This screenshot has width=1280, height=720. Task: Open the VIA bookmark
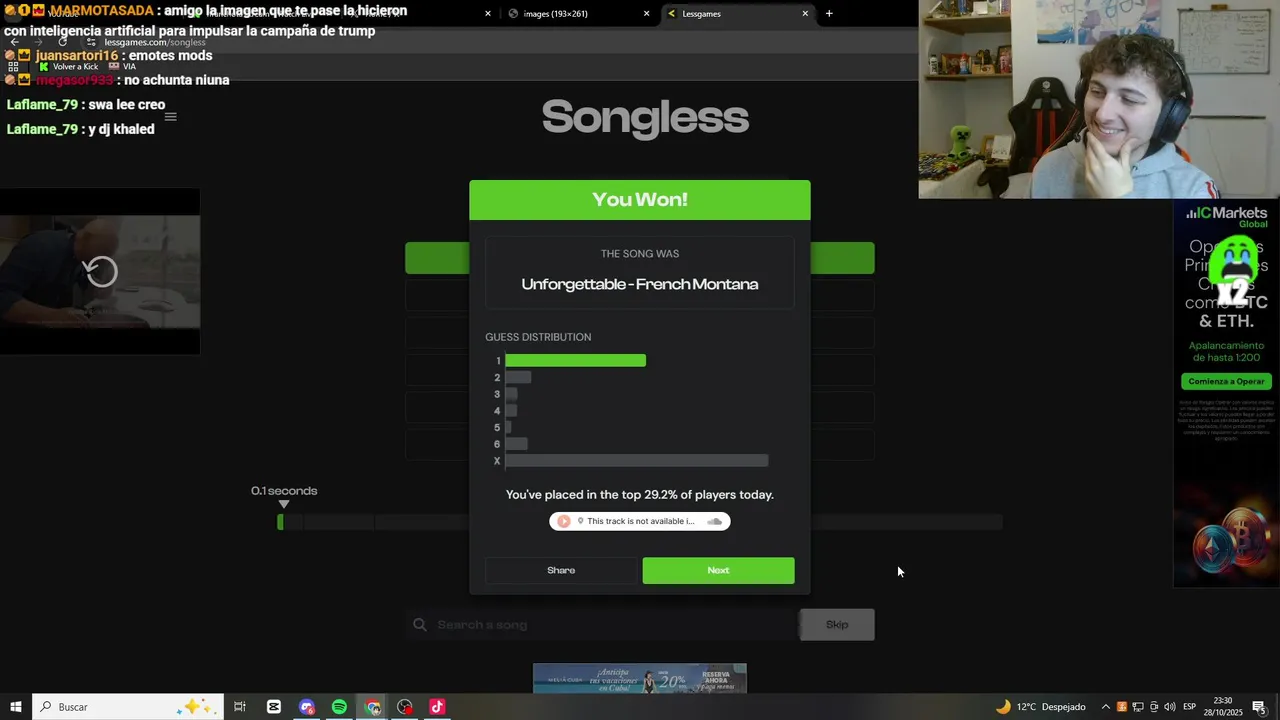pyautogui.click(x=122, y=66)
